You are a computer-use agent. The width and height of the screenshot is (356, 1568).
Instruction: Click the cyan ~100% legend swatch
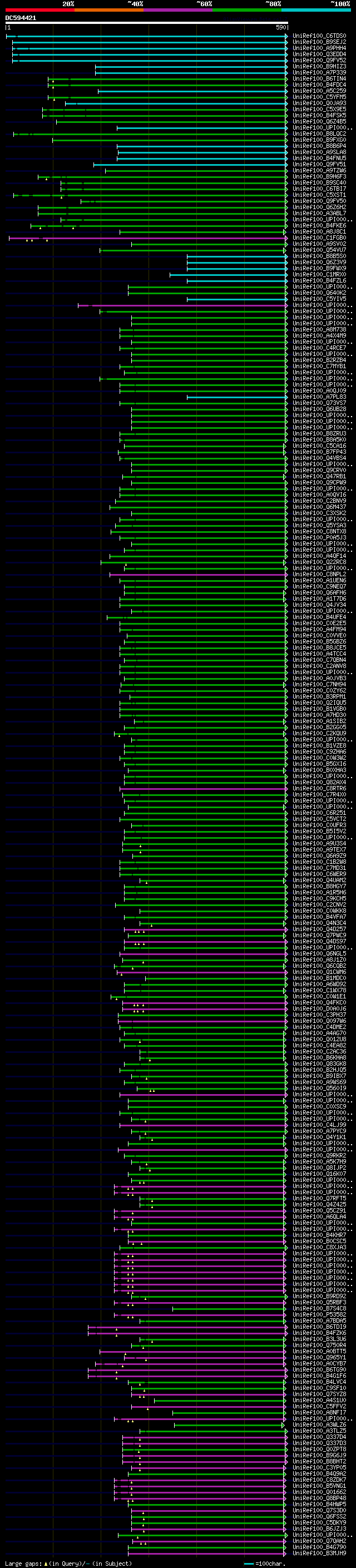tap(316, 10)
